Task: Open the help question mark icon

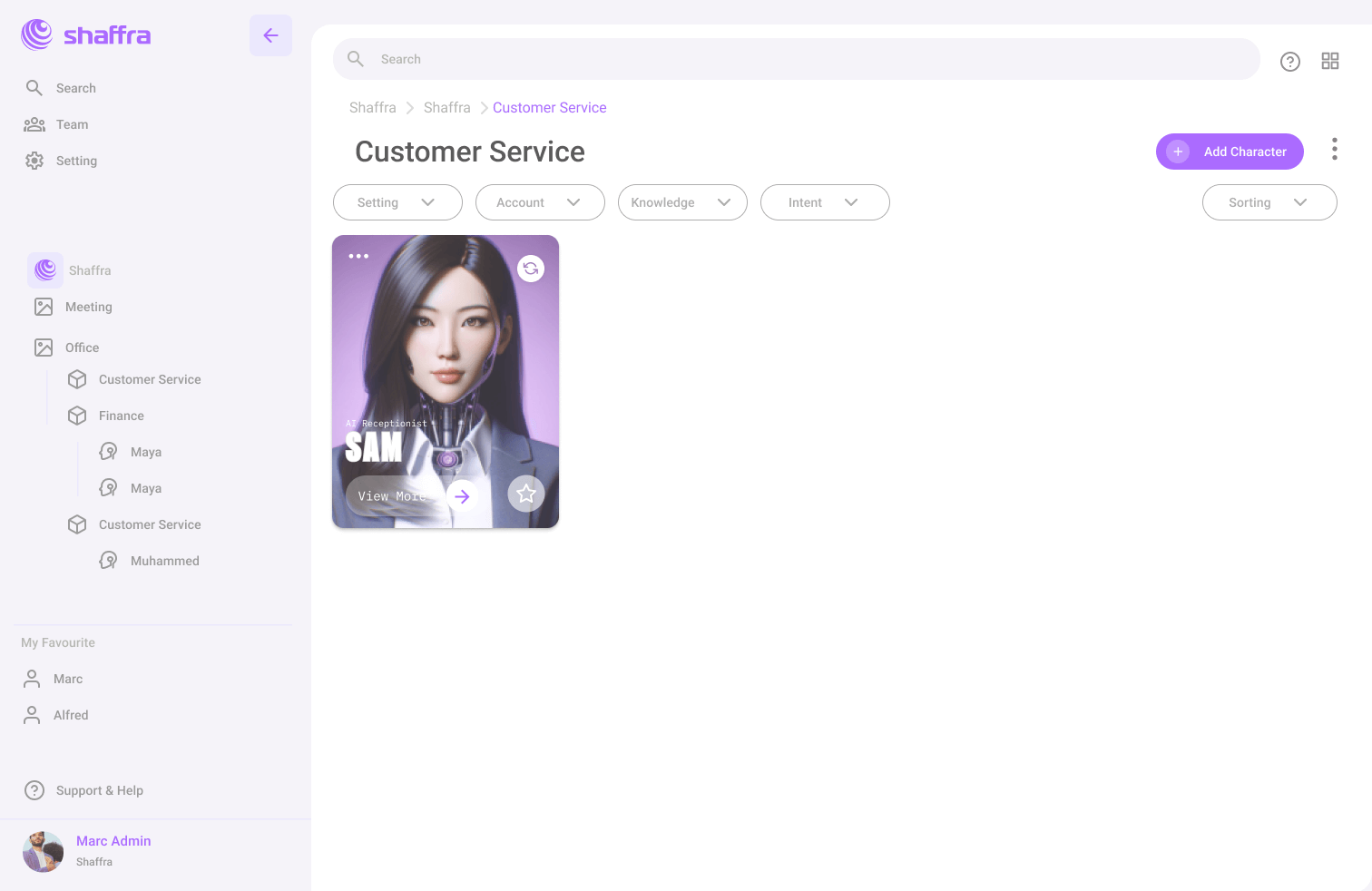Action: (1289, 61)
